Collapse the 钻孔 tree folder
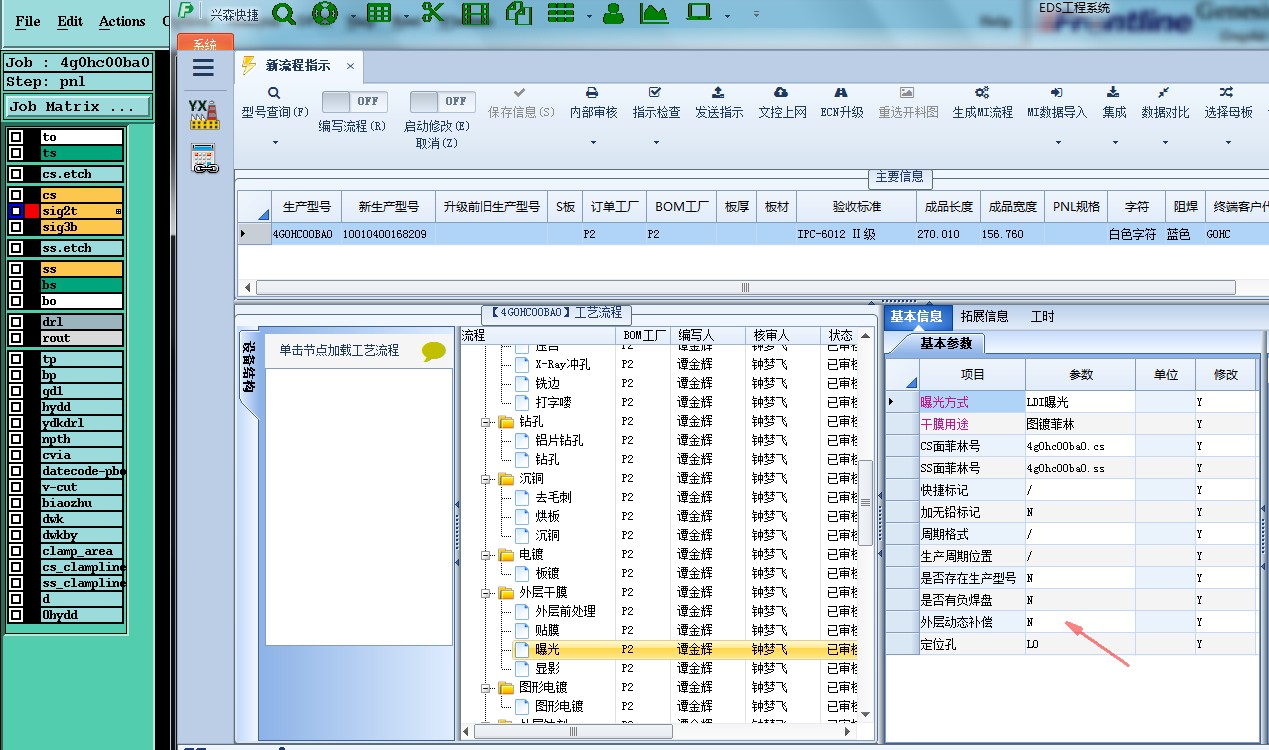1269x750 pixels. click(486, 422)
